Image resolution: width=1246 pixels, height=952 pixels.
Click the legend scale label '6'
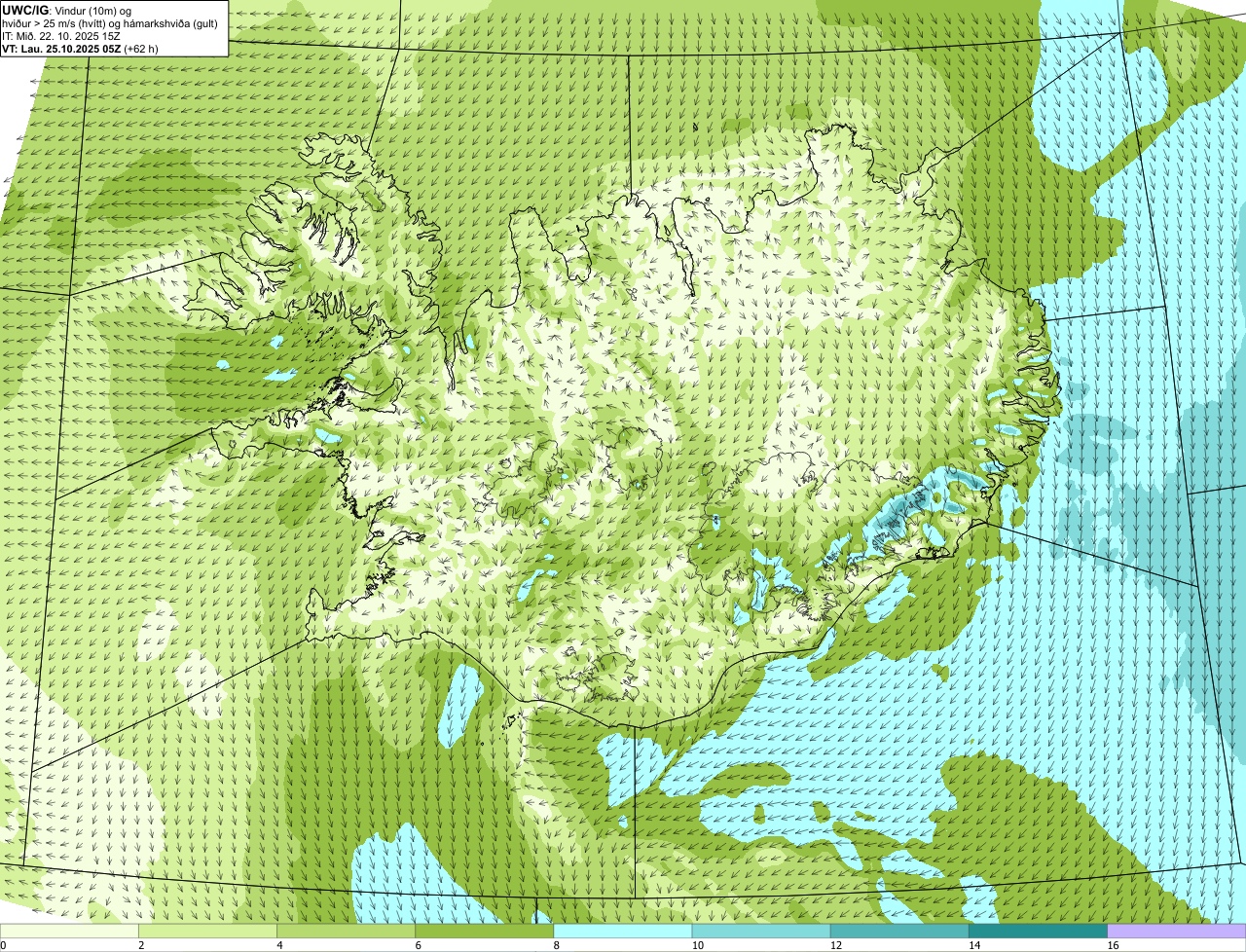tap(419, 945)
